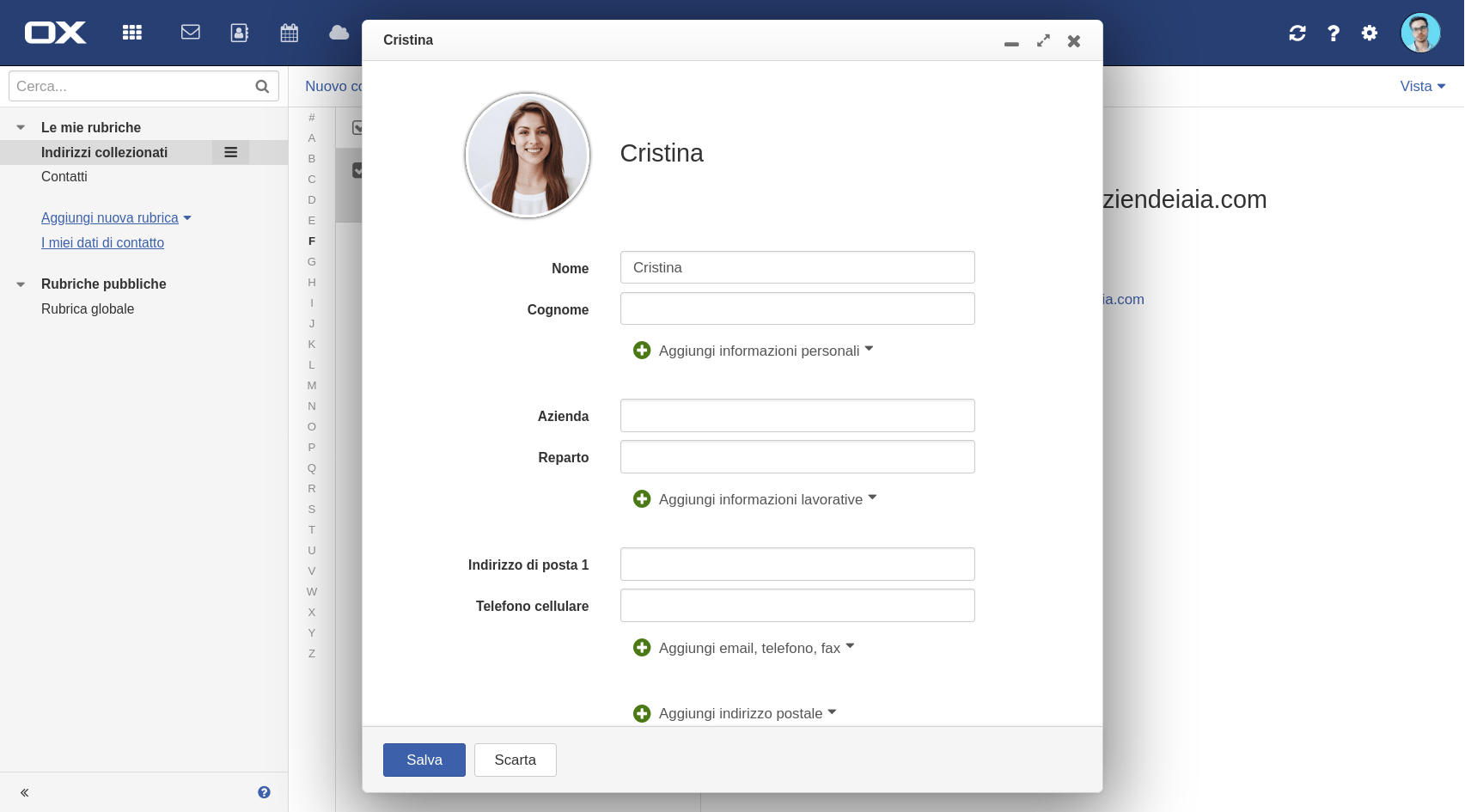Screen dimensions: 1465x812
Task: Expand the Cristina dialog to fullscreen
Action: click(x=1043, y=40)
